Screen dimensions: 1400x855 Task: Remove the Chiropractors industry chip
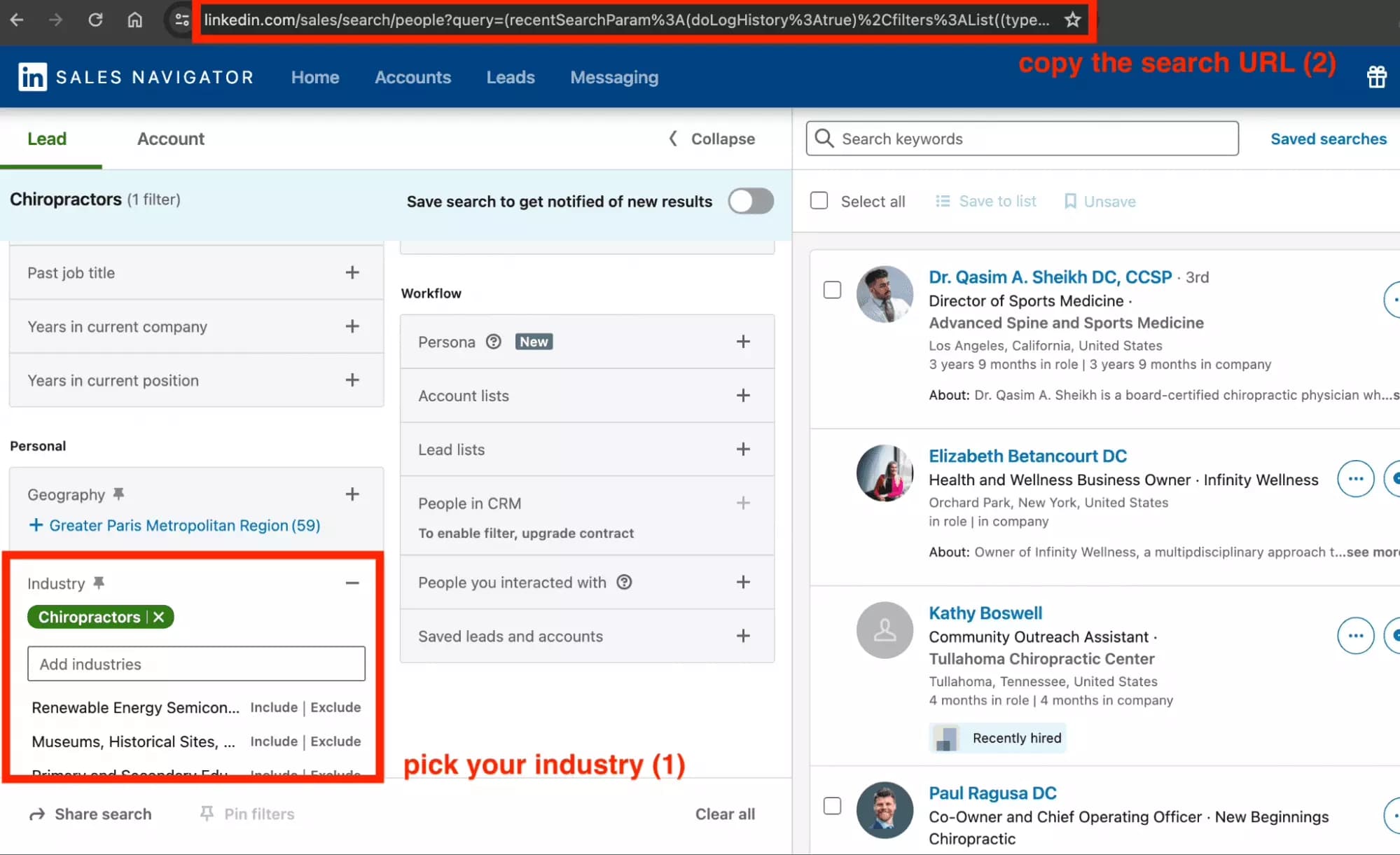point(159,617)
